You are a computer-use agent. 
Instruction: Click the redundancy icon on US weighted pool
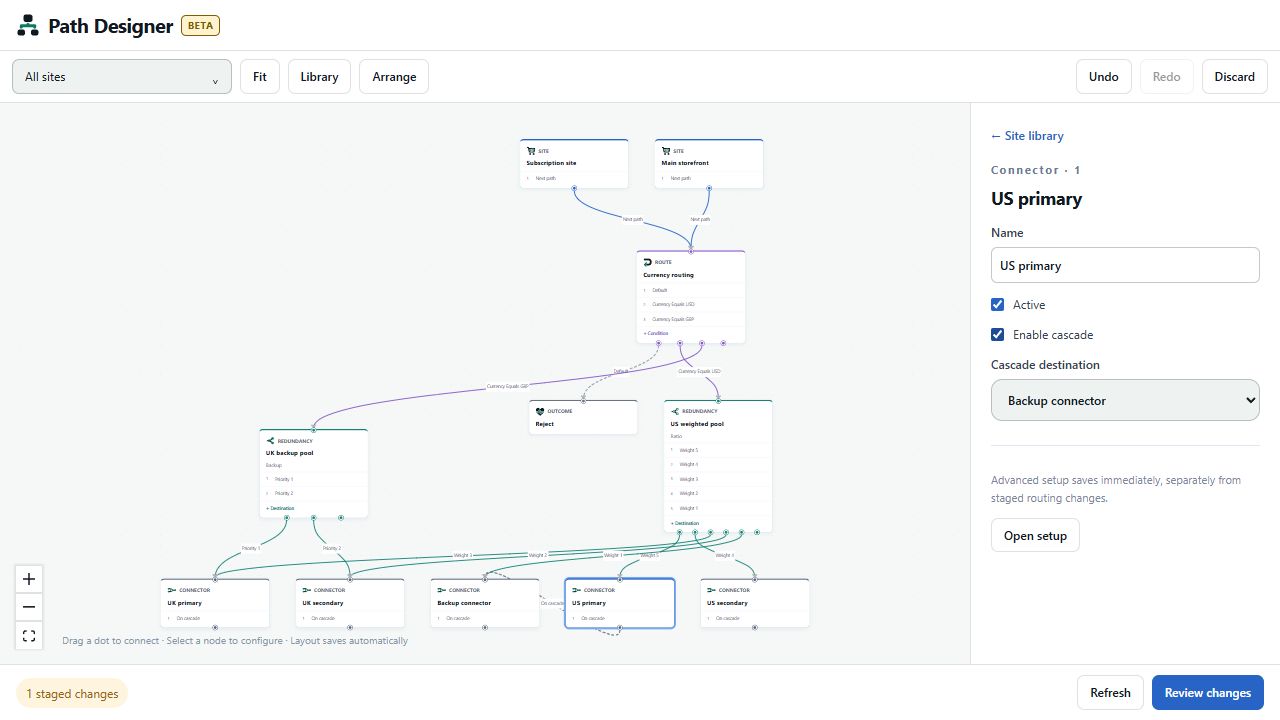click(x=675, y=411)
